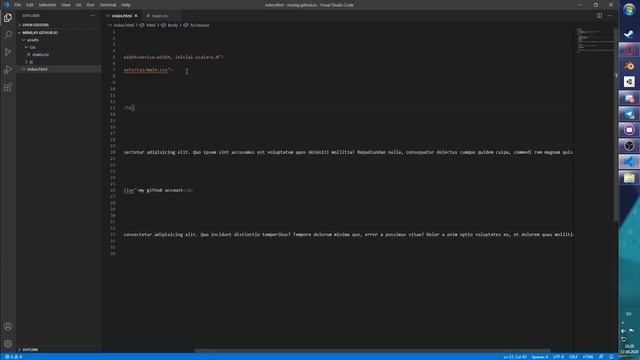This screenshot has width=640, height=360.
Task: Click the feedback icon in status bar
Action: point(601,357)
